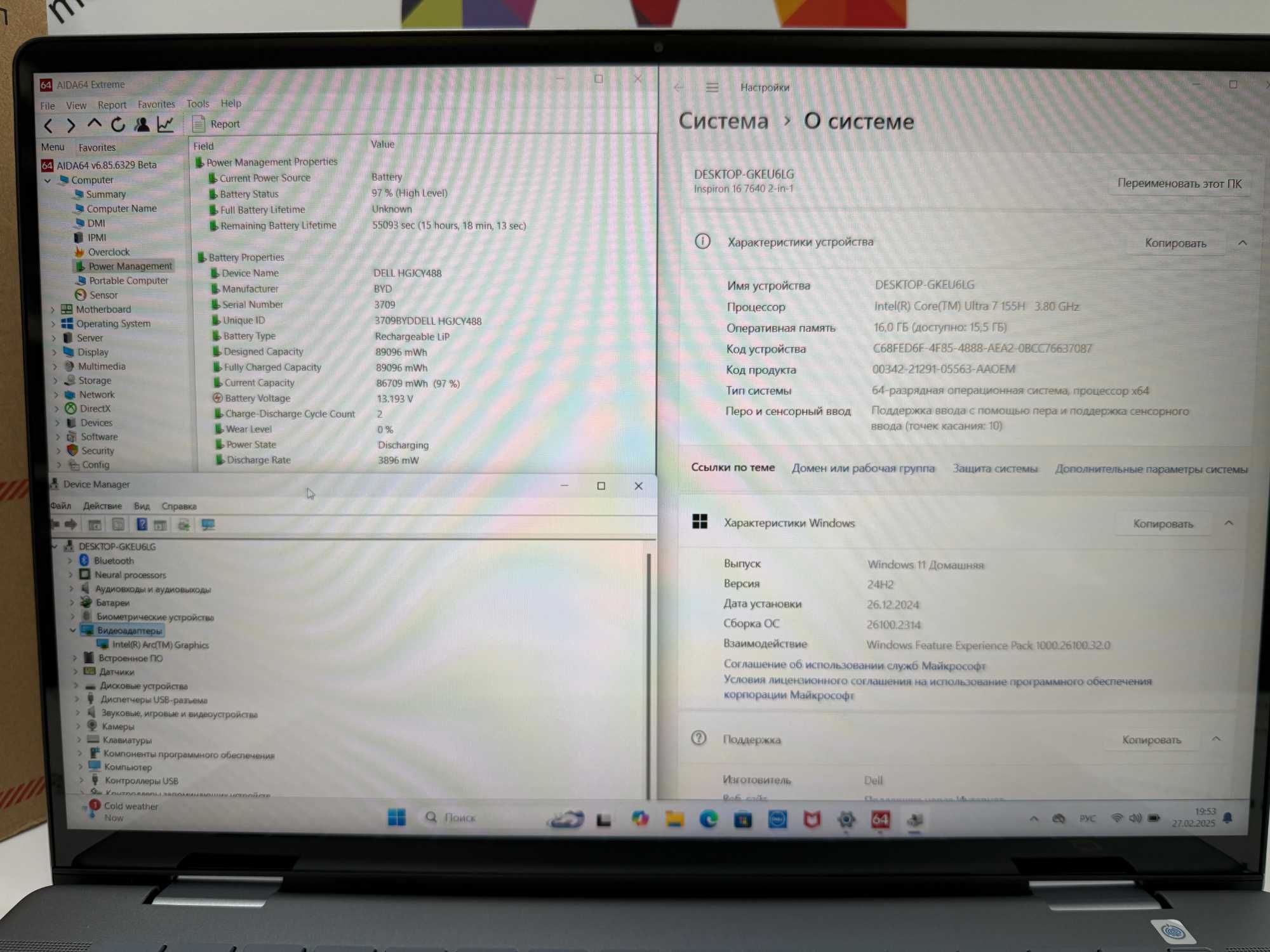Click Переименовать этот ПК button

(1179, 184)
